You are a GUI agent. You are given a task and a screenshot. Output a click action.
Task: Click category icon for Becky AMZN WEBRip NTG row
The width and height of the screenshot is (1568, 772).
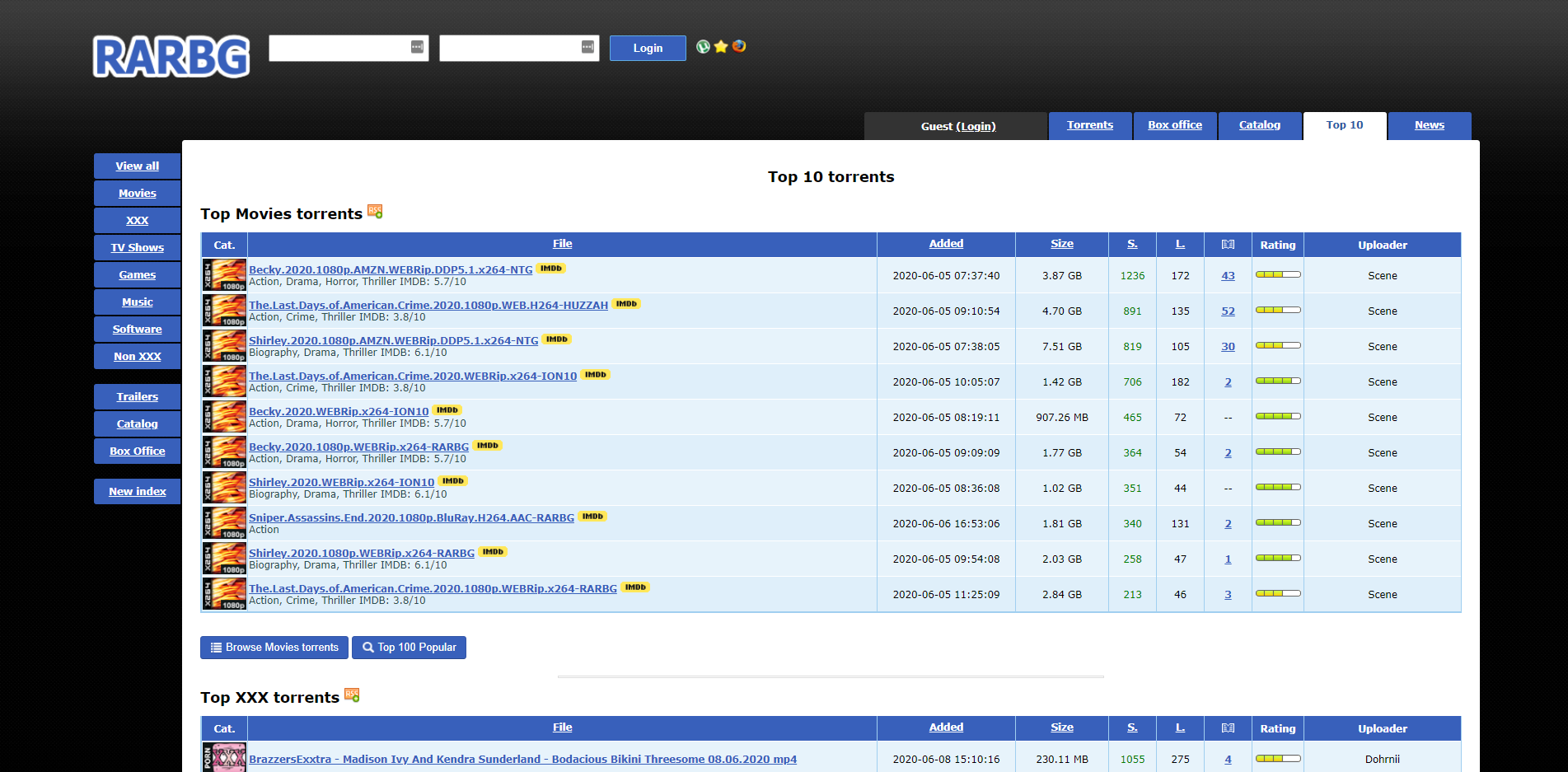click(224, 275)
